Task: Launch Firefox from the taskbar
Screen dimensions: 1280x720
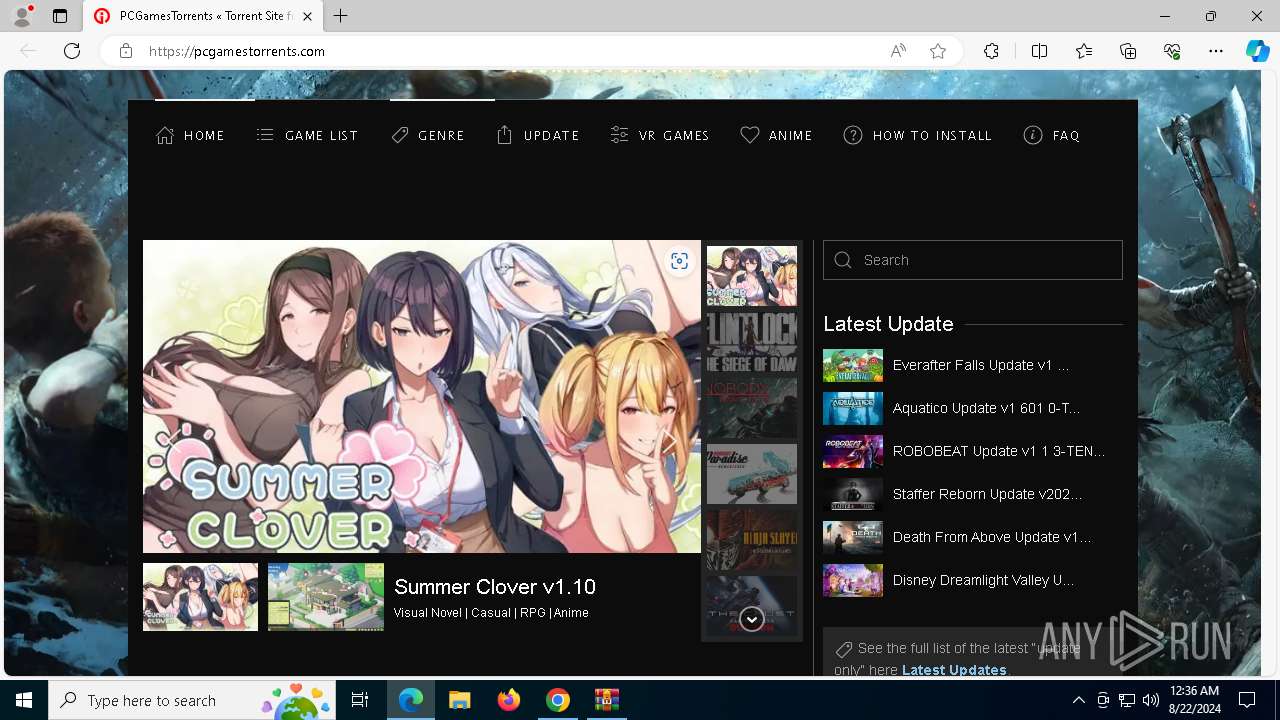Action: pyautogui.click(x=508, y=700)
